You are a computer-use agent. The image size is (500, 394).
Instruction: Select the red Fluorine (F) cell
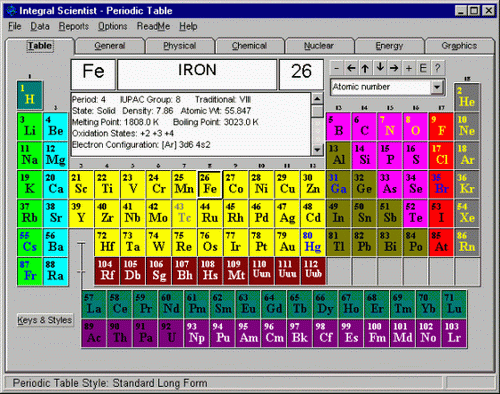441,126
